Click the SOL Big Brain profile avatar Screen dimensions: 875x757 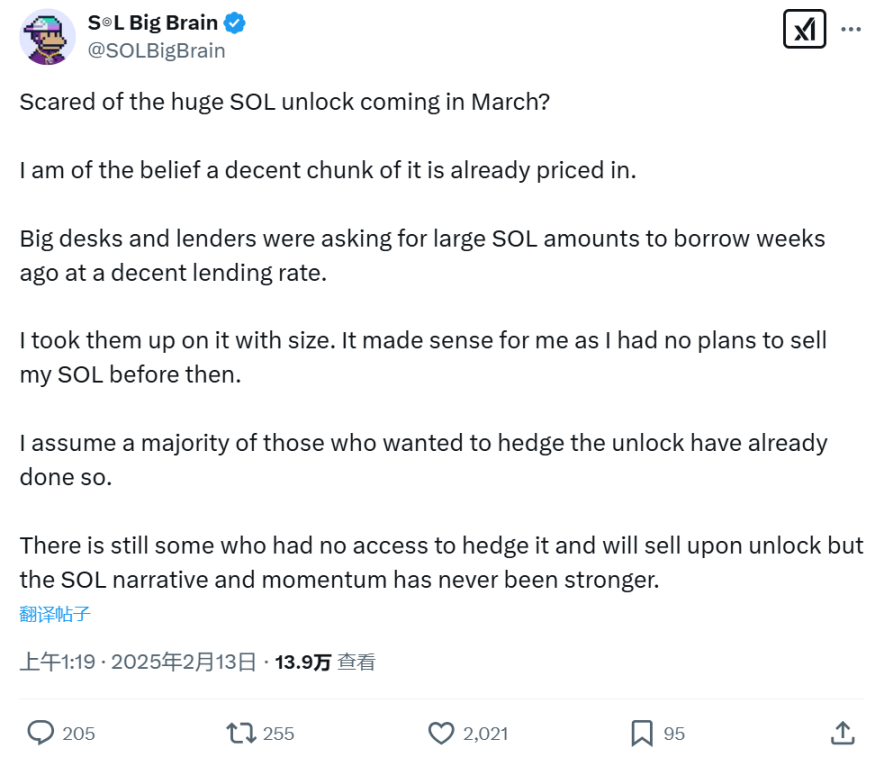47,37
